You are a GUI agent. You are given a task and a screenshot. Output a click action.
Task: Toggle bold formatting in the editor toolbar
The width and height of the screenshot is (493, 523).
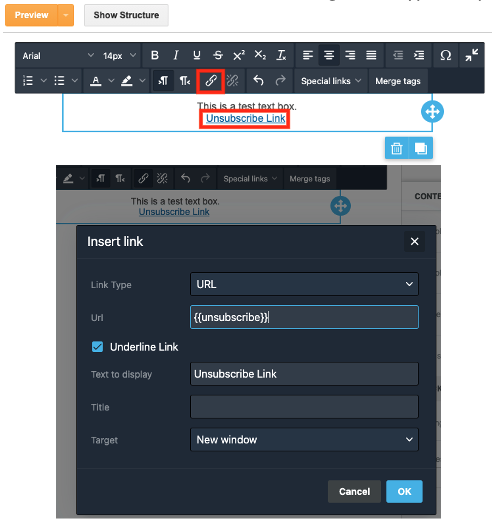154,55
